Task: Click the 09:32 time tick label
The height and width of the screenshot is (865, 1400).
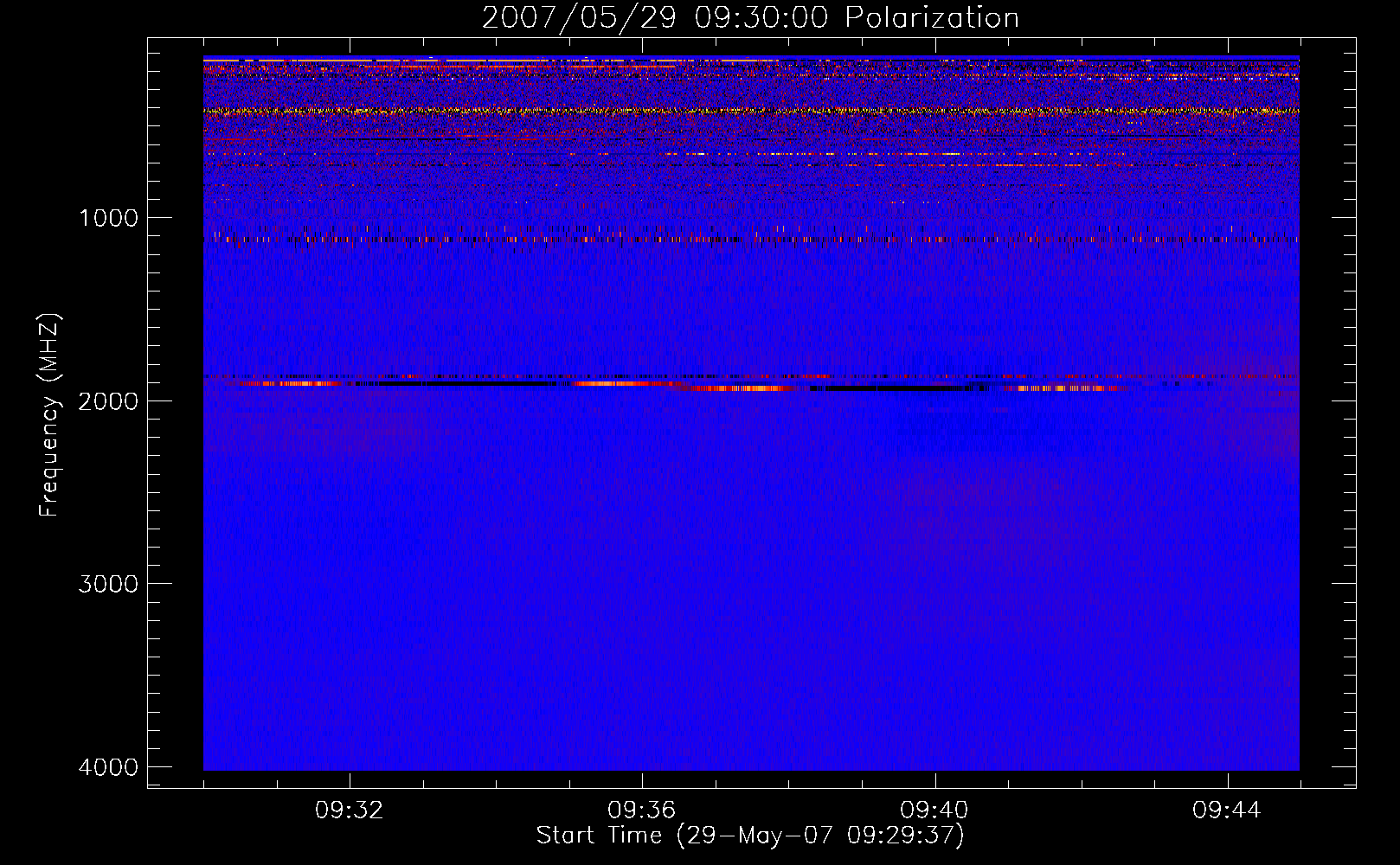Action: point(350,811)
